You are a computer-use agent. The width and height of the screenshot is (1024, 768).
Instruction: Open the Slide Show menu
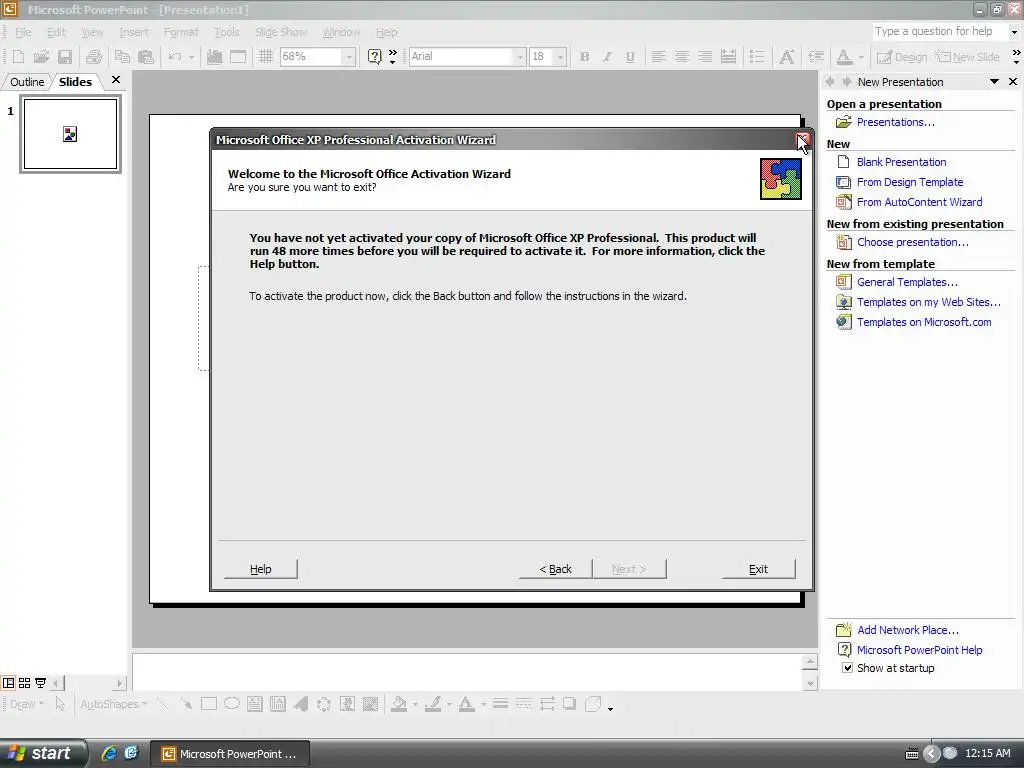pyautogui.click(x=281, y=32)
